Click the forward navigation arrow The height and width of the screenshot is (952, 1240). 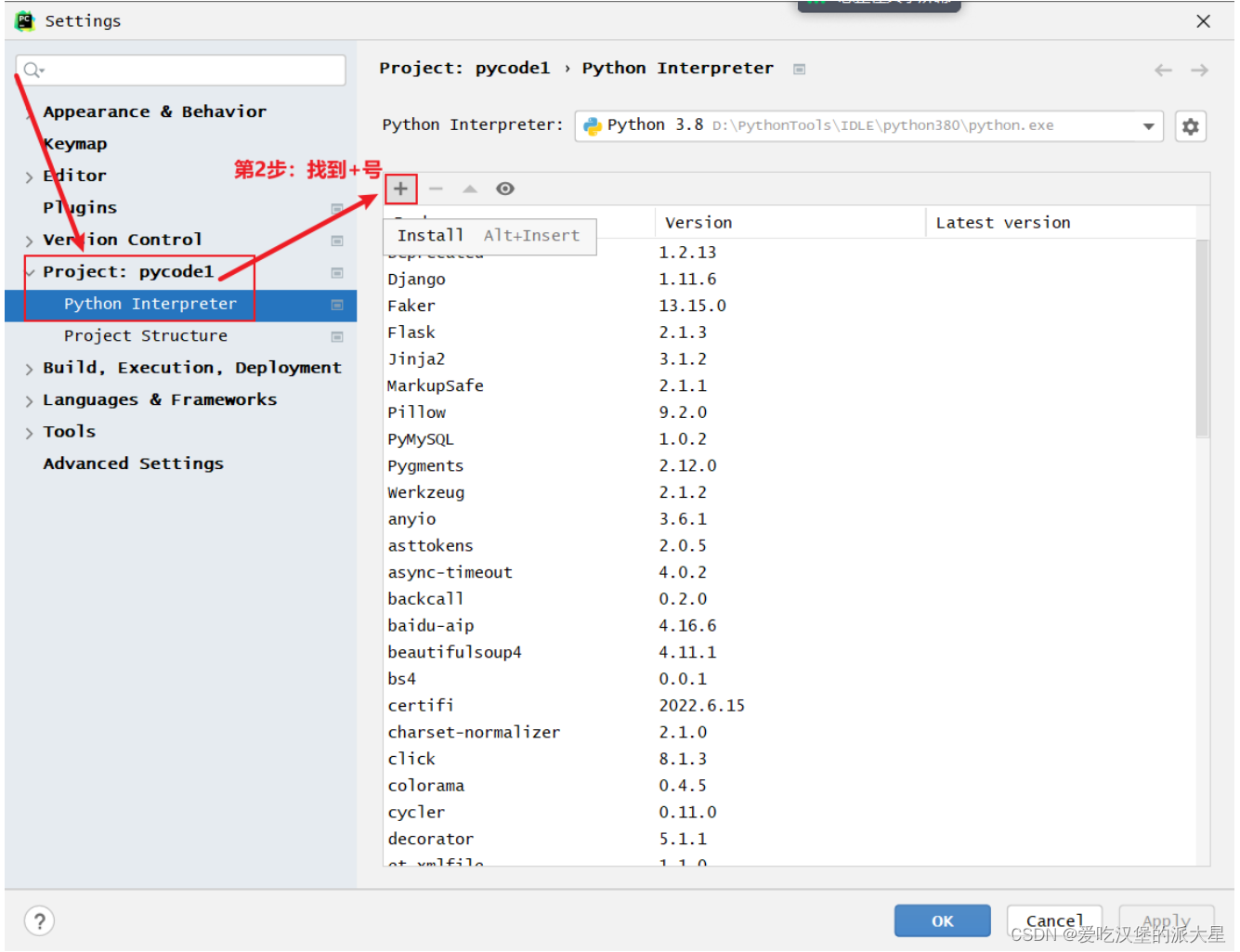point(1199,69)
